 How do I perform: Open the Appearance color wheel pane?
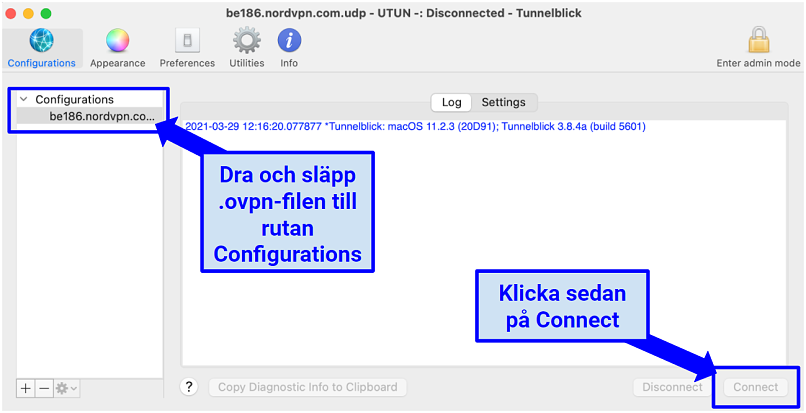(x=118, y=49)
